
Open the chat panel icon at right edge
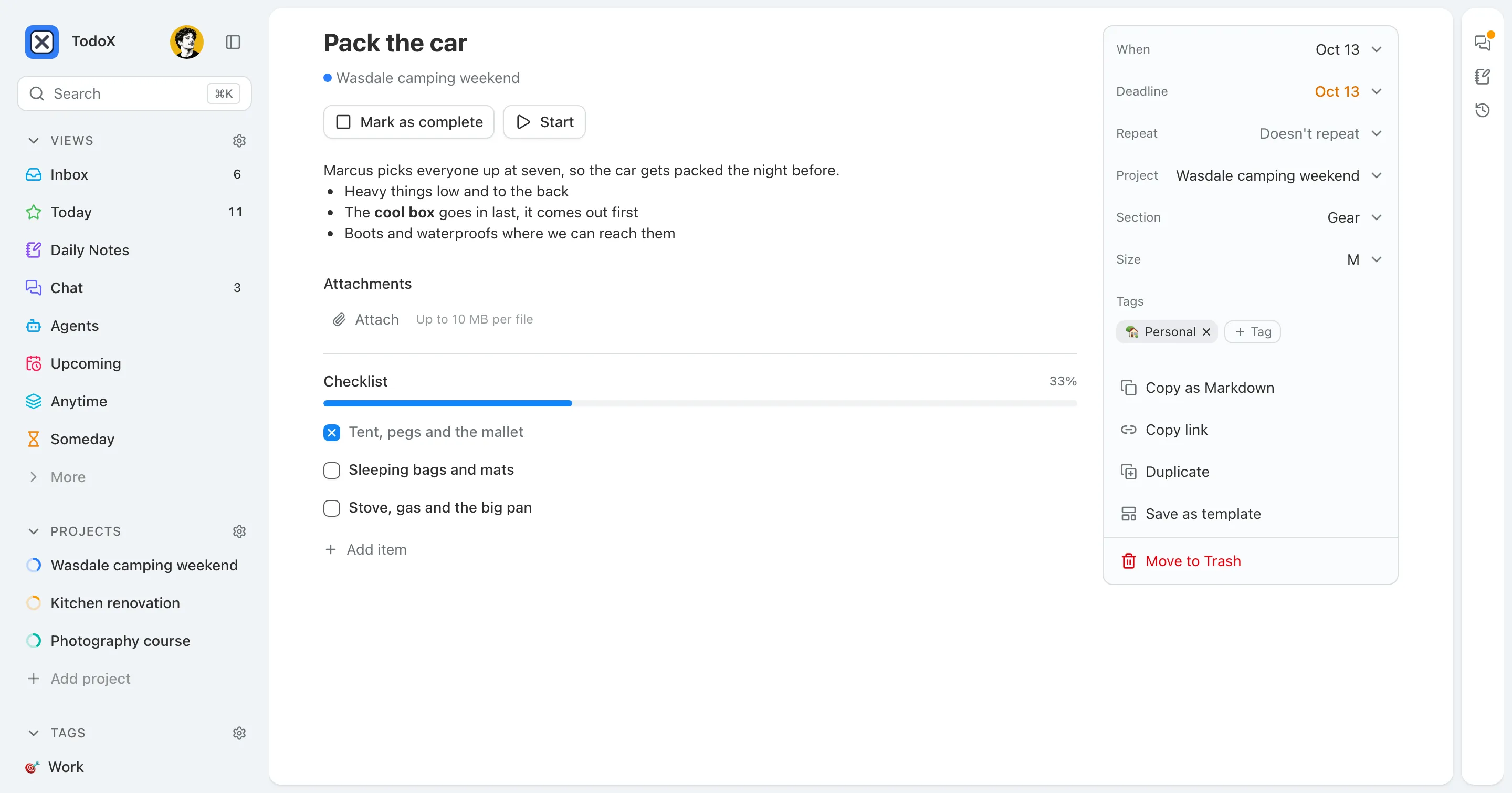click(1483, 42)
